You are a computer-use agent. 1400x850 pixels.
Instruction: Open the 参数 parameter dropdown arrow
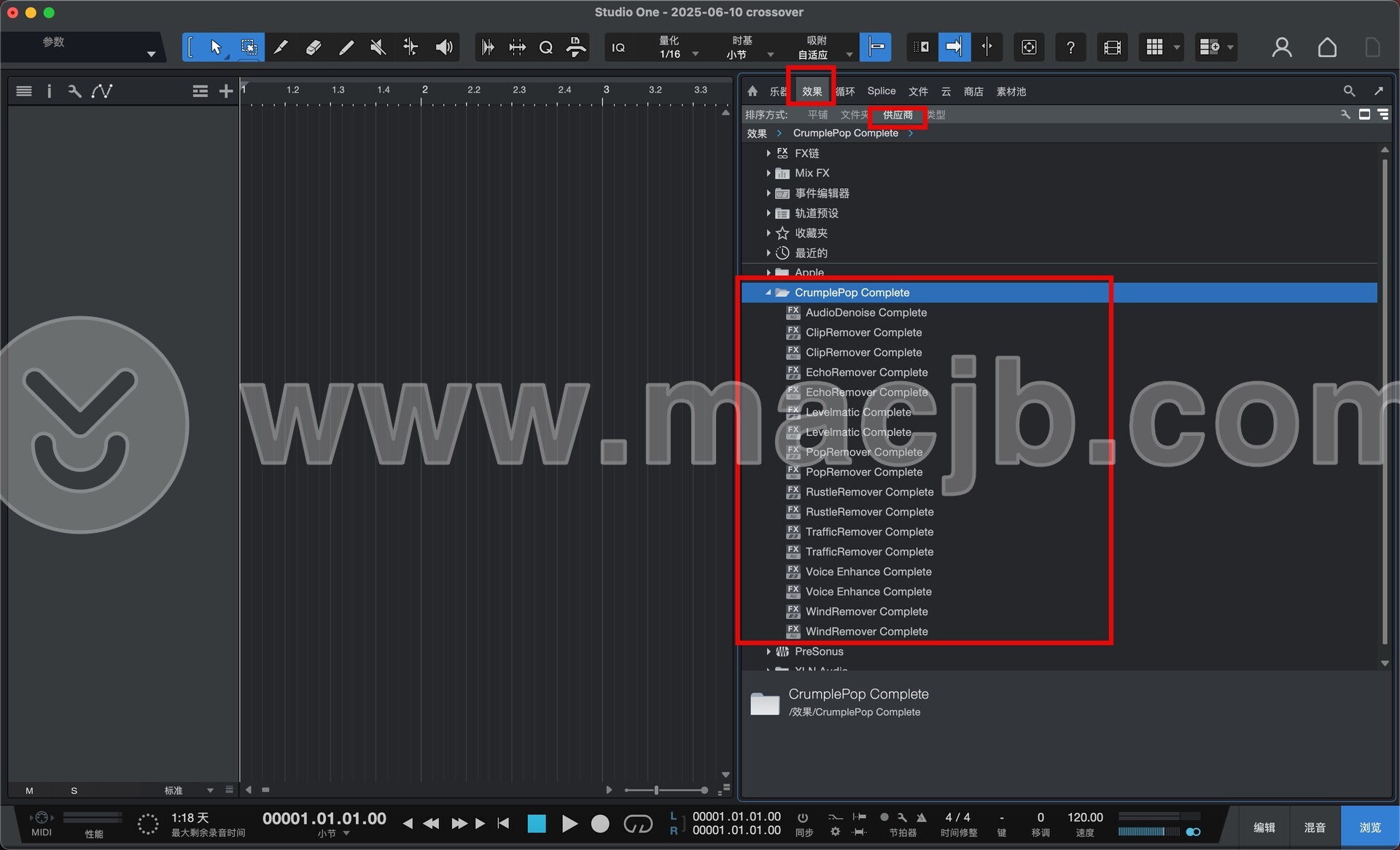(151, 54)
